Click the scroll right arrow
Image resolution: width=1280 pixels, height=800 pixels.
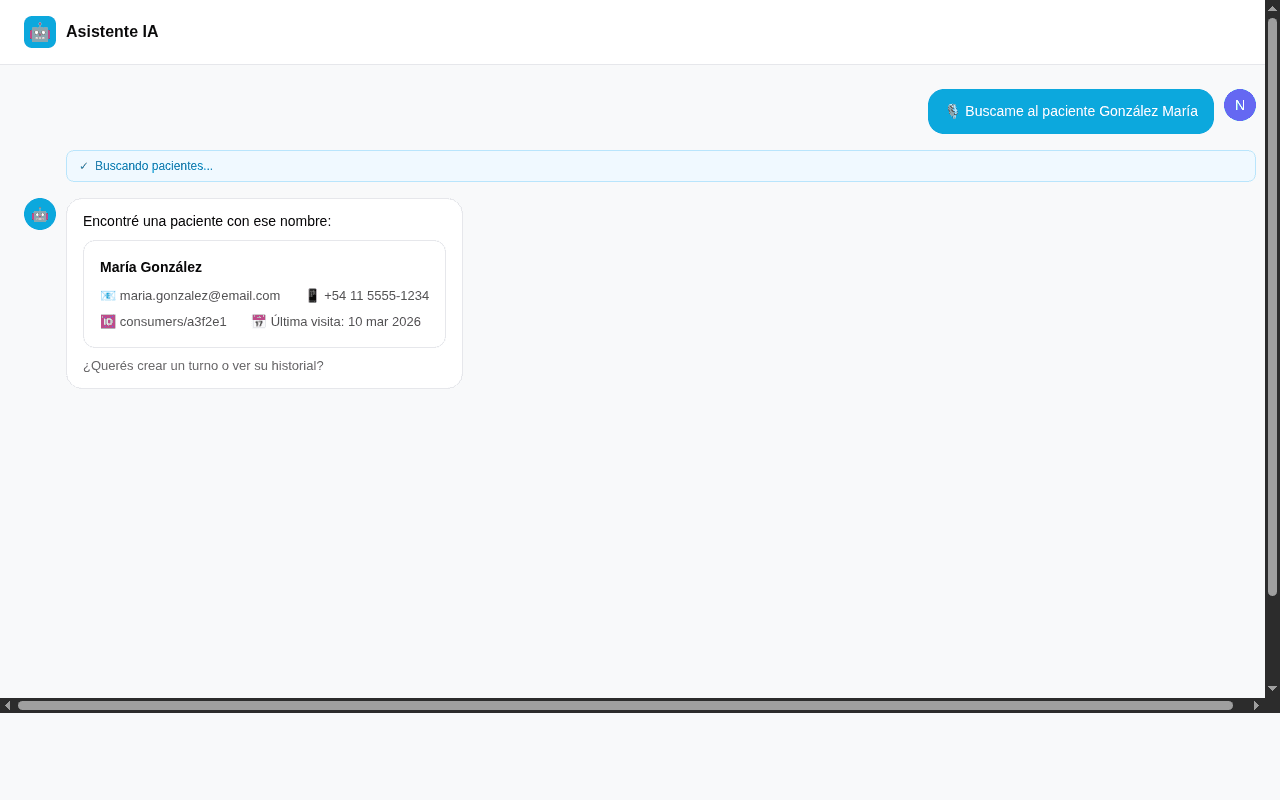1257,705
